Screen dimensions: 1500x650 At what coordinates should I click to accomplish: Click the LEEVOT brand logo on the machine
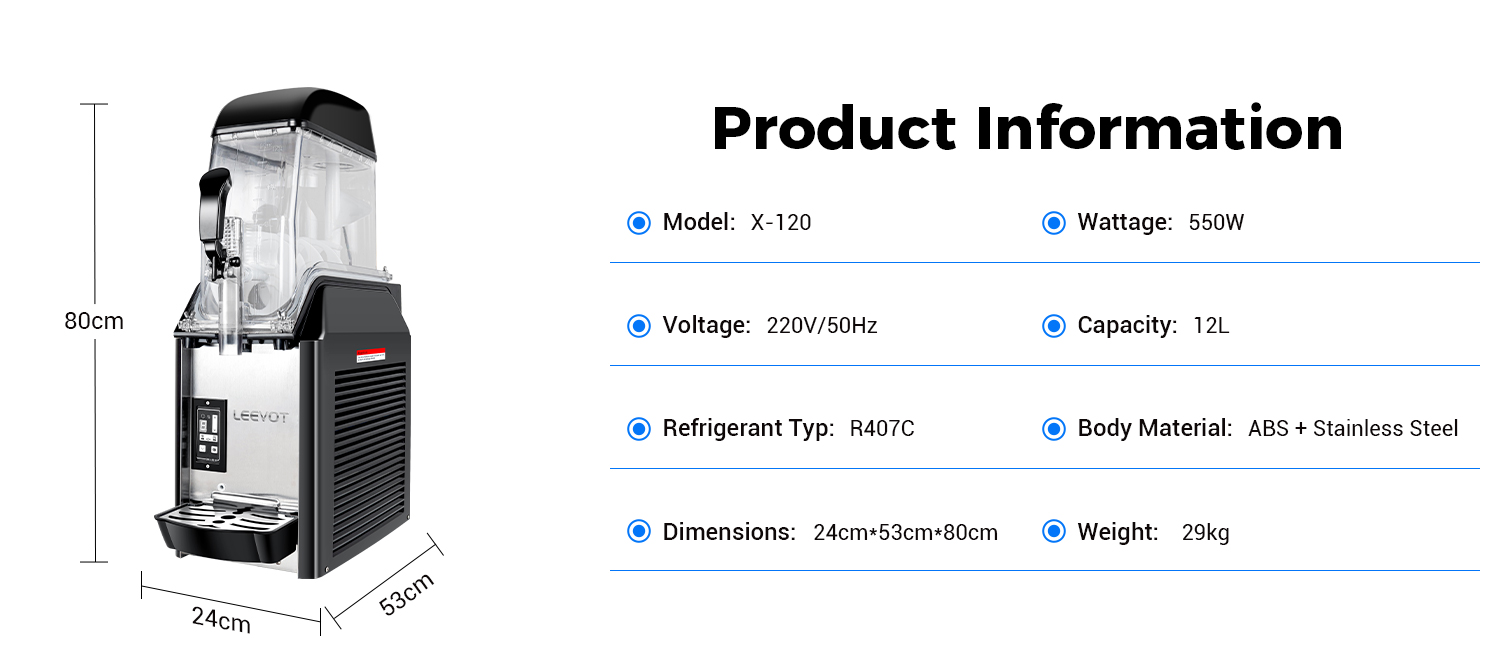[260, 416]
